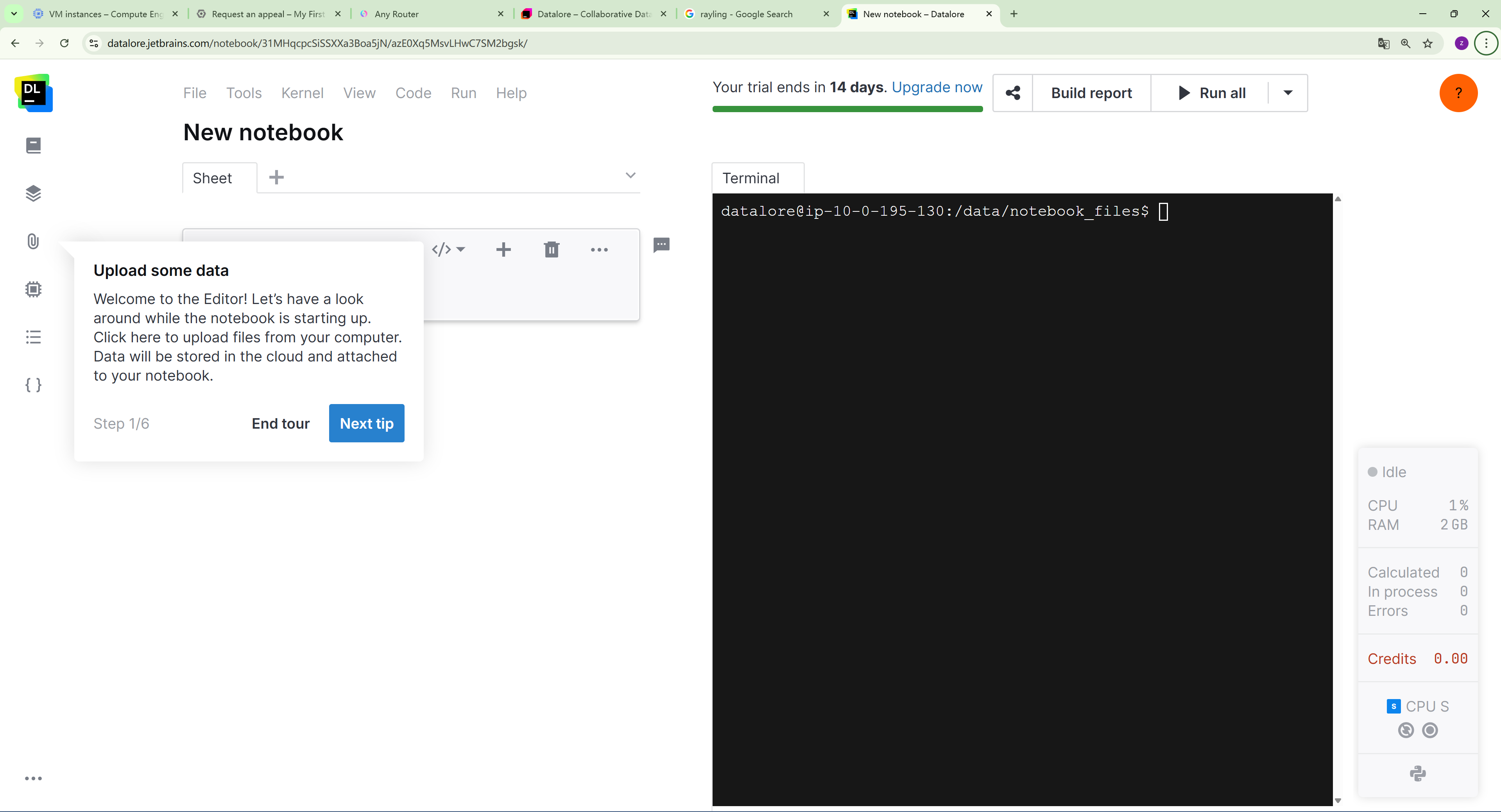Open cell more options ellipsis
This screenshot has width=1501, height=812.
click(599, 249)
